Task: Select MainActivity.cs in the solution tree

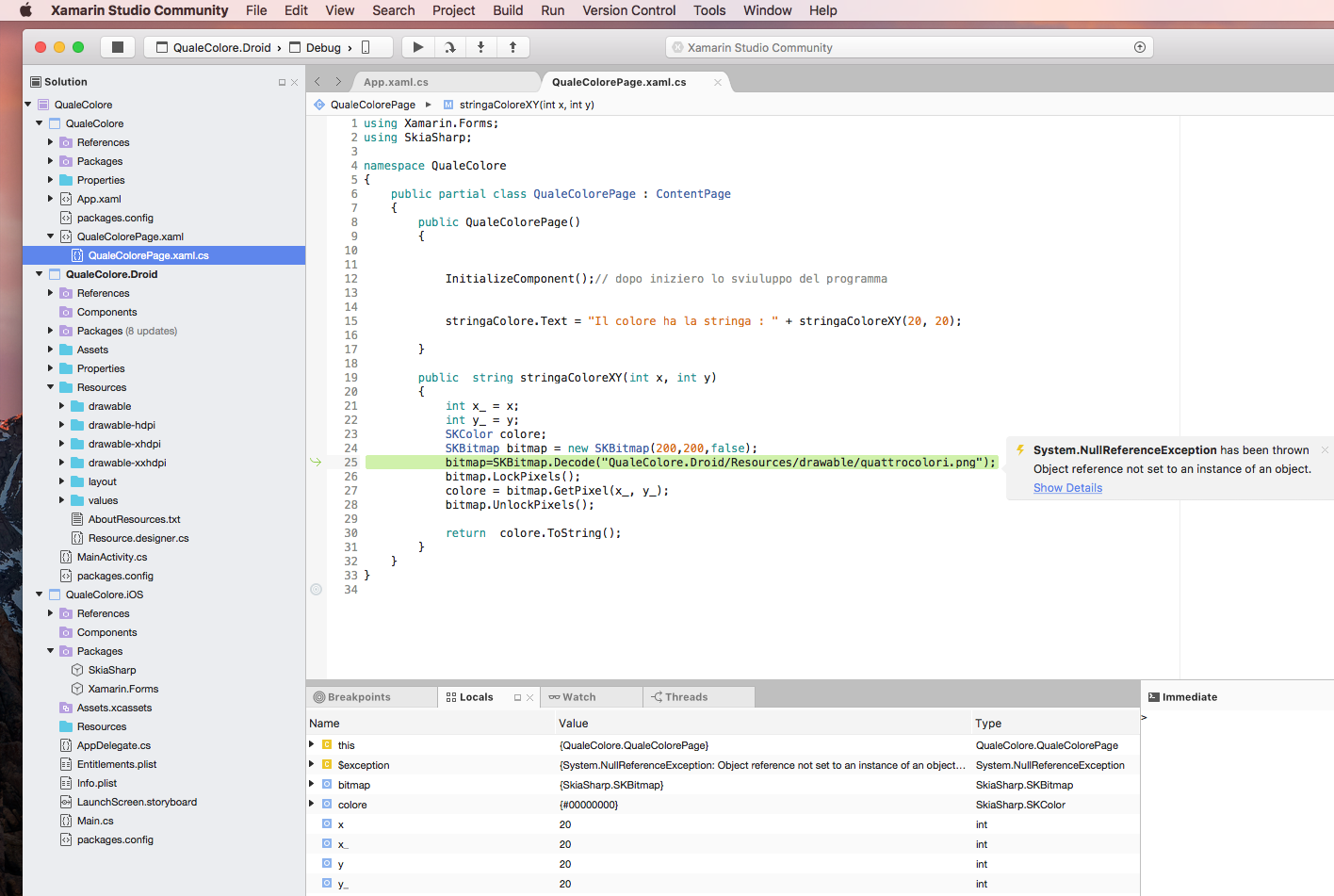Action: tap(112, 557)
